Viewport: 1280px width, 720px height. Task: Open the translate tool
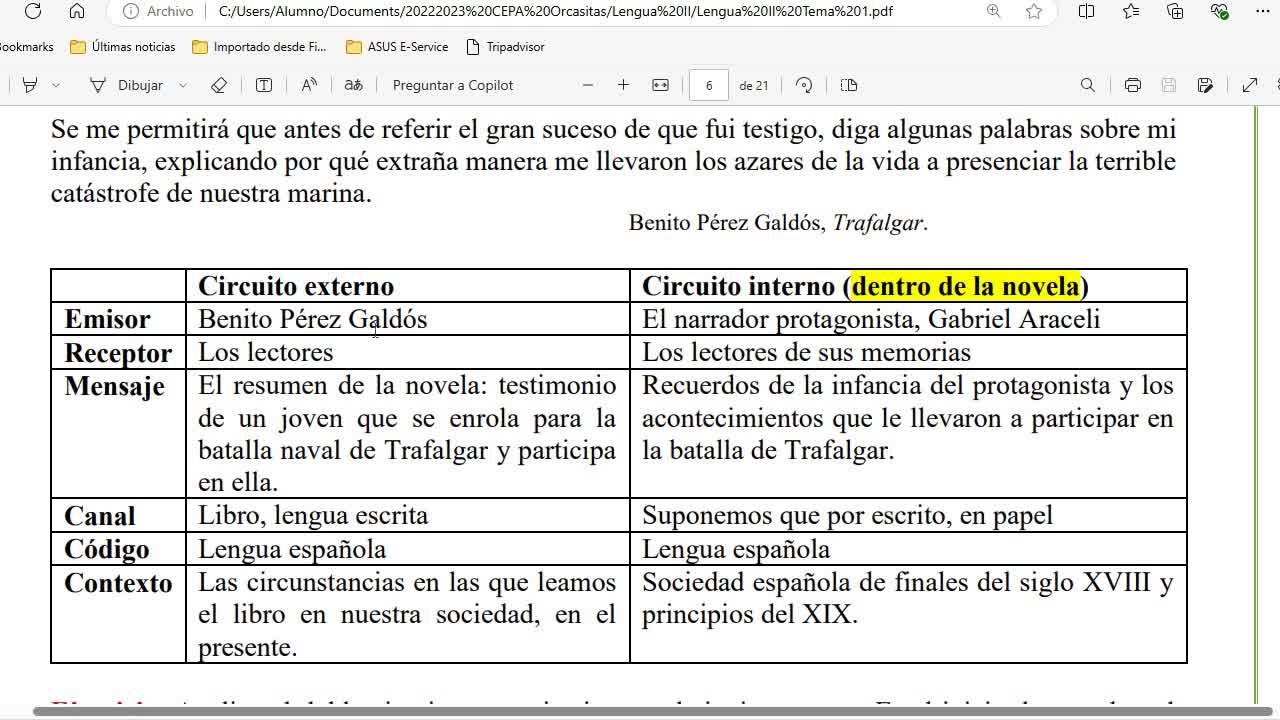click(x=353, y=85)
